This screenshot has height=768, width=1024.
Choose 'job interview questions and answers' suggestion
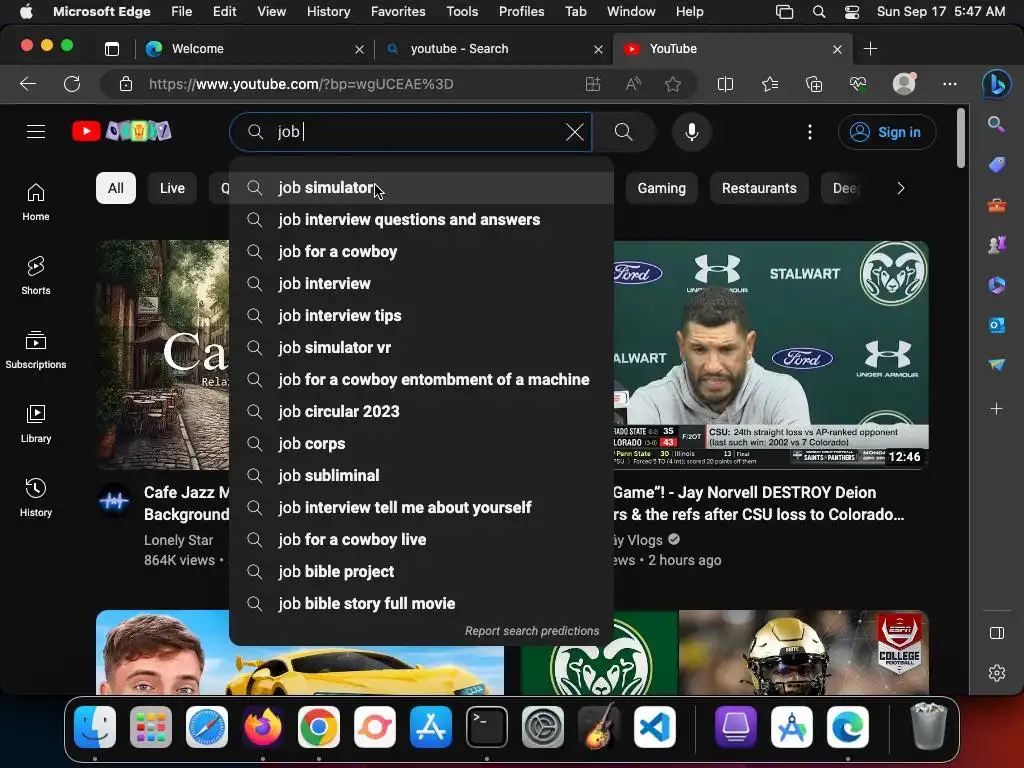[x=421, y=220]
